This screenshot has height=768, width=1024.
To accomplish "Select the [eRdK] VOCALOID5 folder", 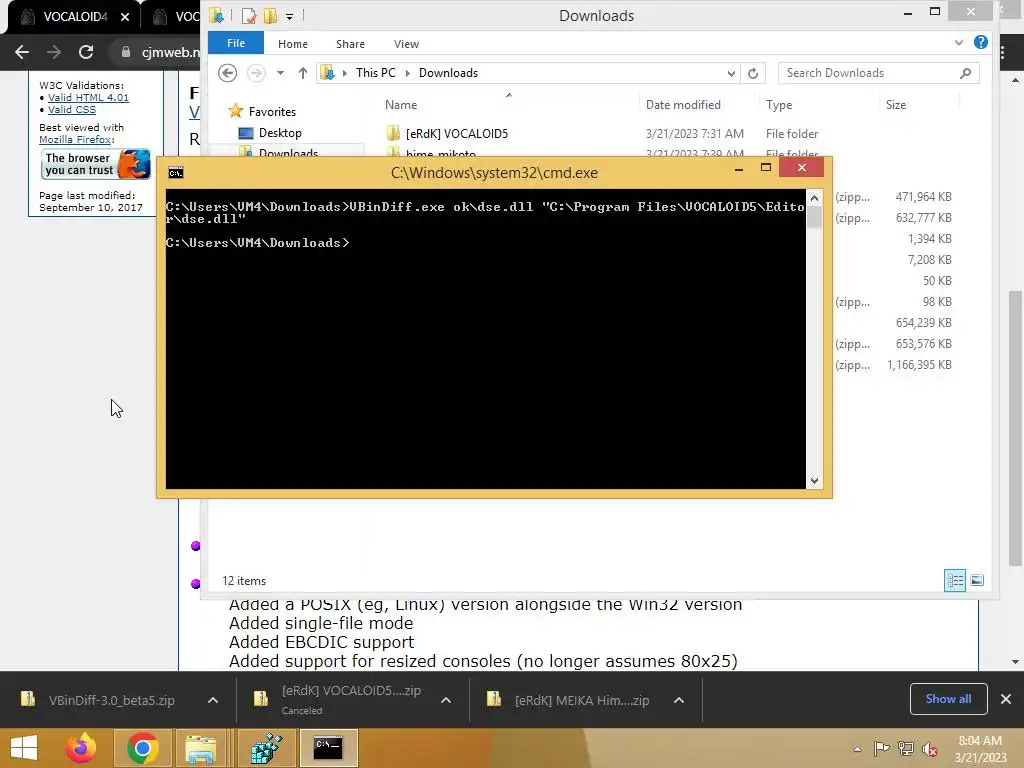I will (x=456, y=134).
